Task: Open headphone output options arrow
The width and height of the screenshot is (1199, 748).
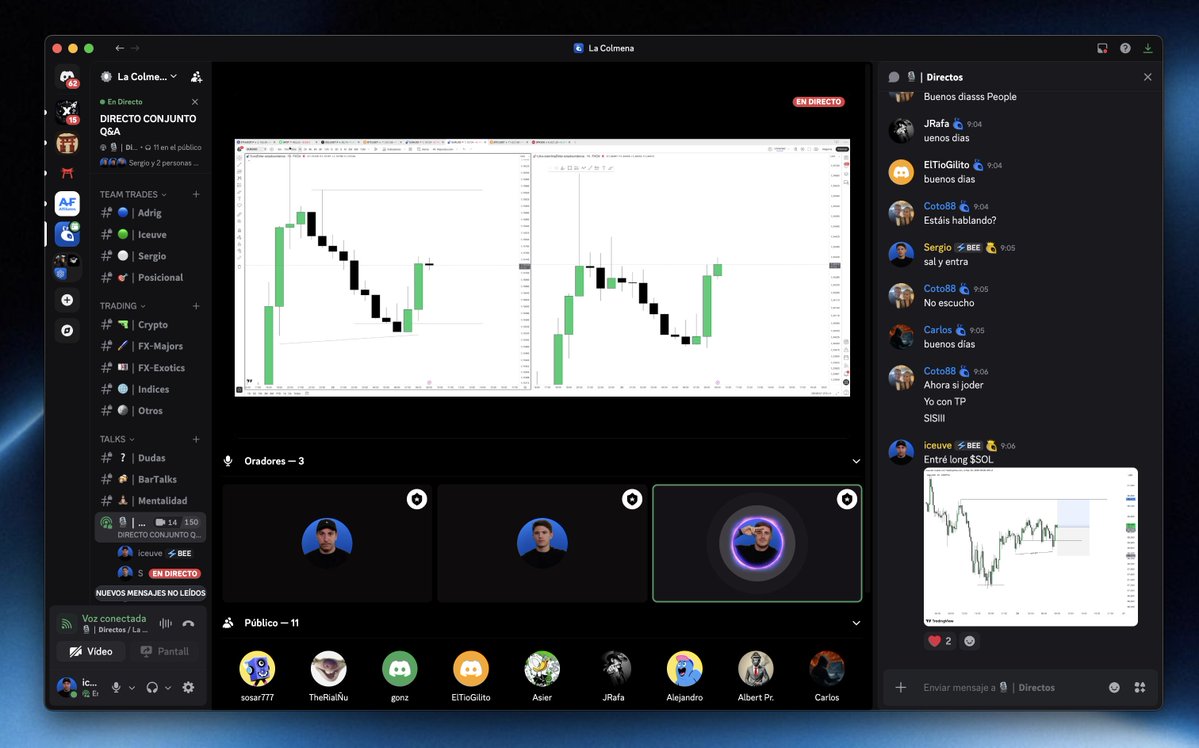Action: click(167, 688)
